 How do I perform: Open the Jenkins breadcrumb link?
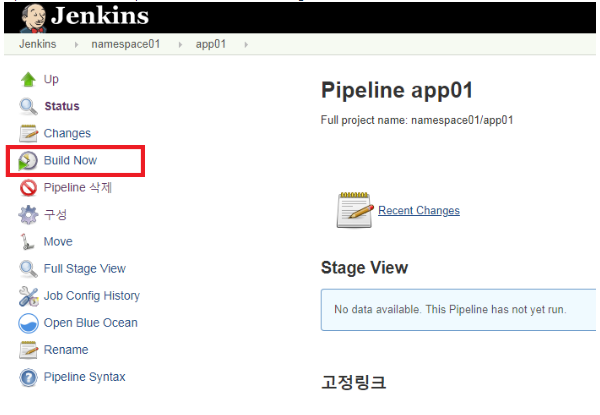pyautogui.click(x=38, y=44)
